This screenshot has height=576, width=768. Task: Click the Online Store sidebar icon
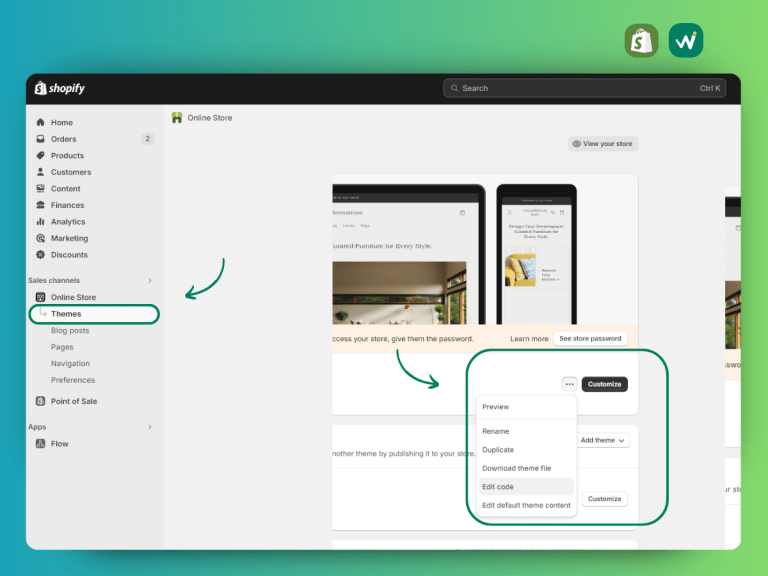[41, 297]
